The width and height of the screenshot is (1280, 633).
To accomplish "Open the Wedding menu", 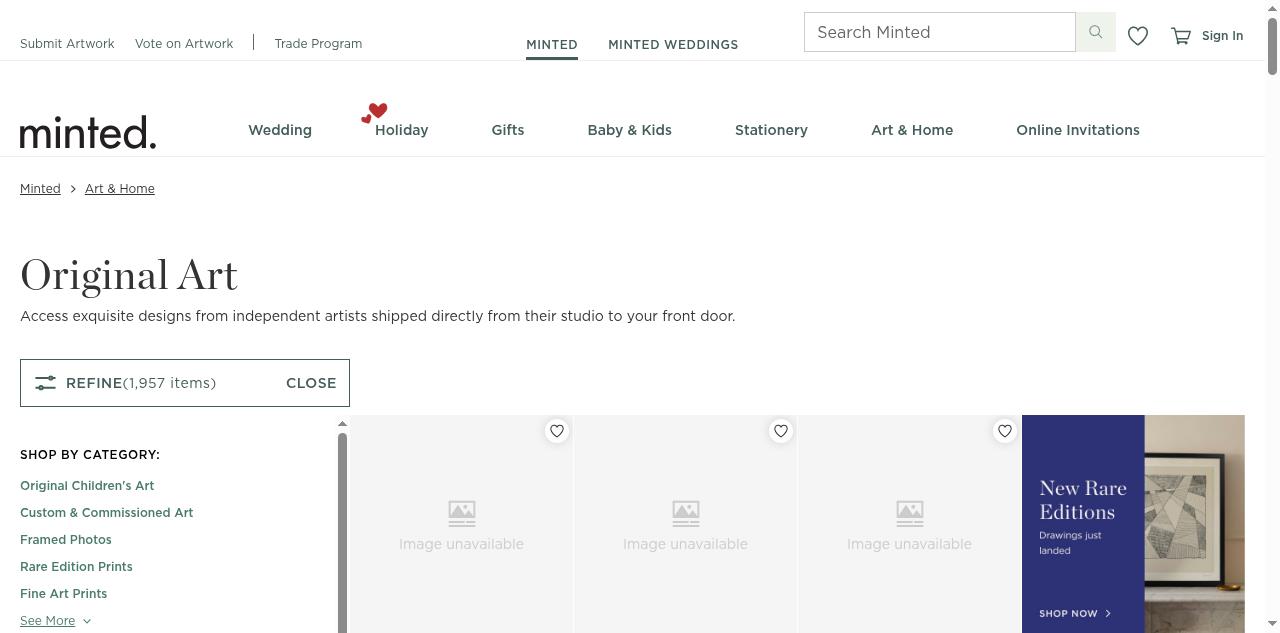I will click(x=280, y=130).
